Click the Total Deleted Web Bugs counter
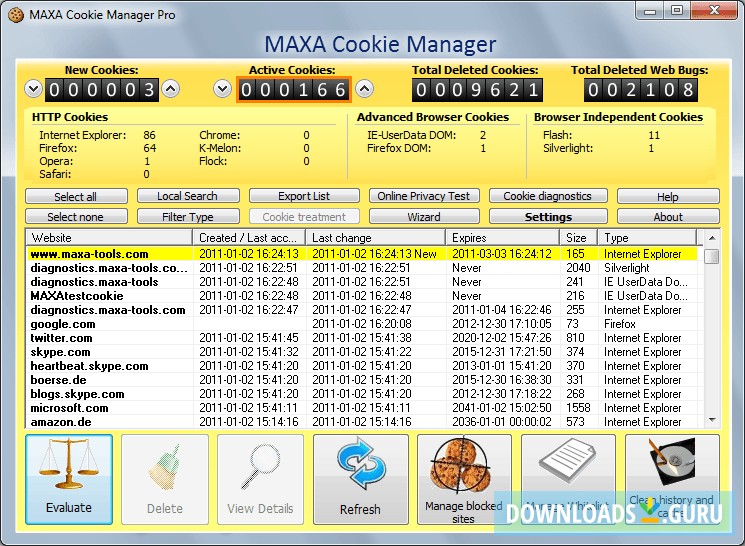This screenshot has width=745, height=546. click(x=641, y=89)
